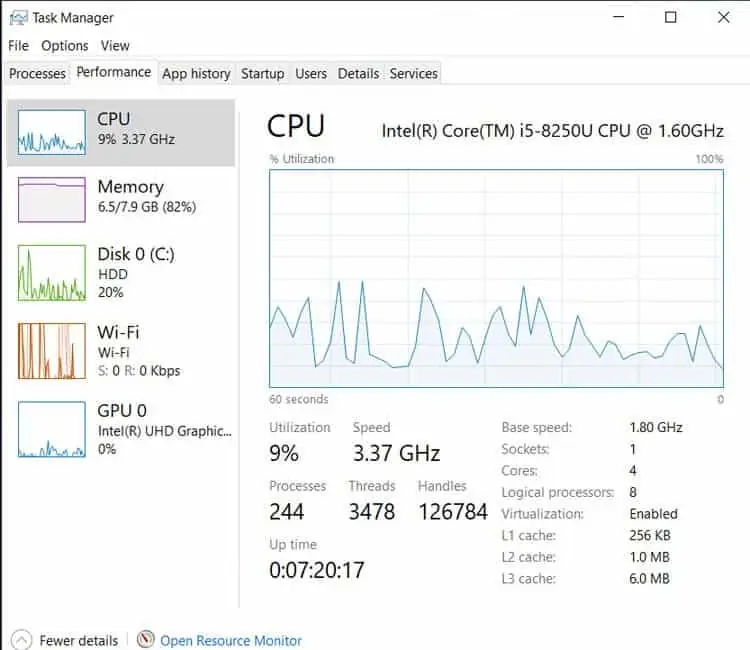750x650 pixels.
Task: Click the Resource Monitor icon
Action: pos(146,640)
